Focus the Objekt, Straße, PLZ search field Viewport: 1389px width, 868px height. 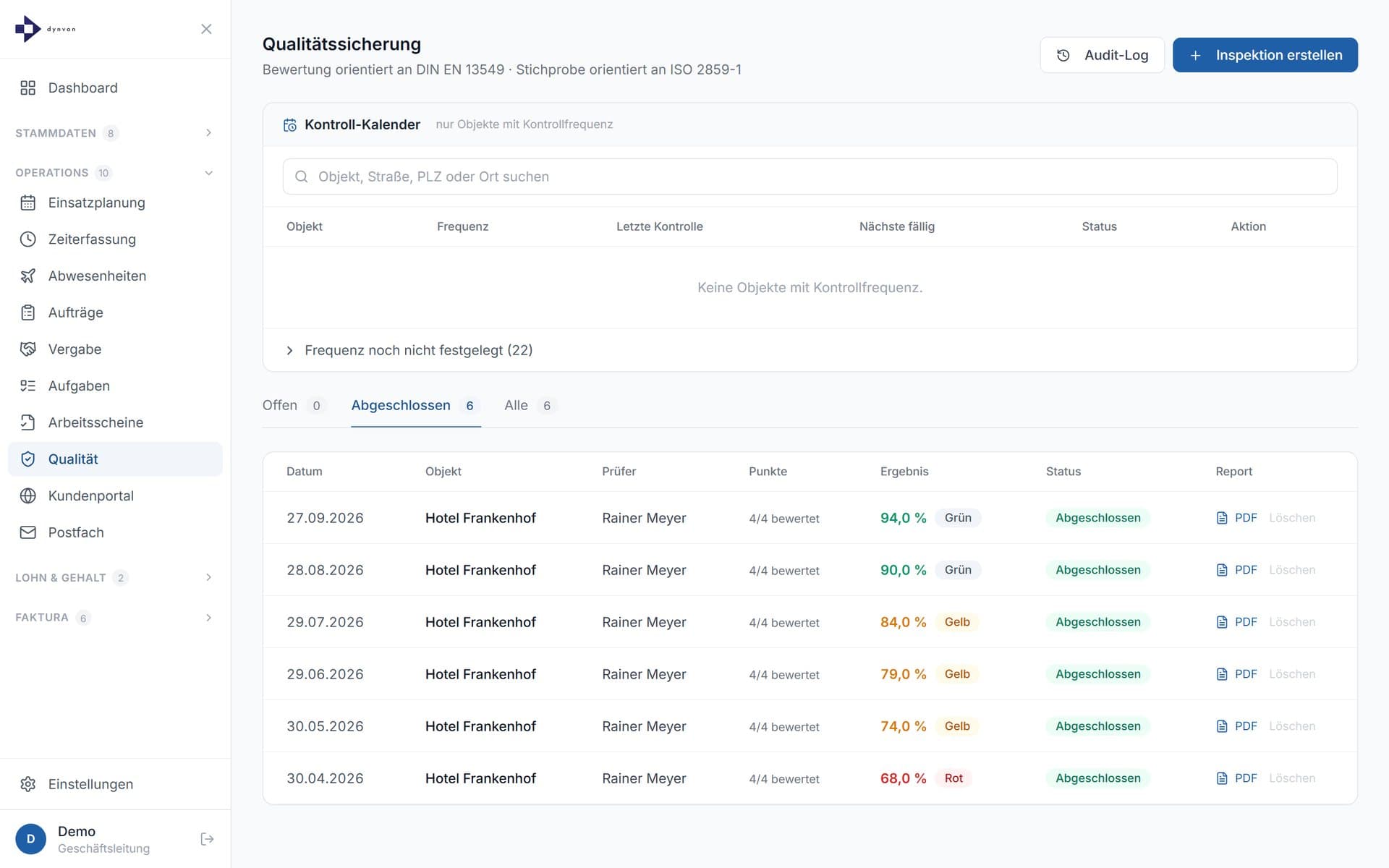pyautogui.click(x=810, y=176)
